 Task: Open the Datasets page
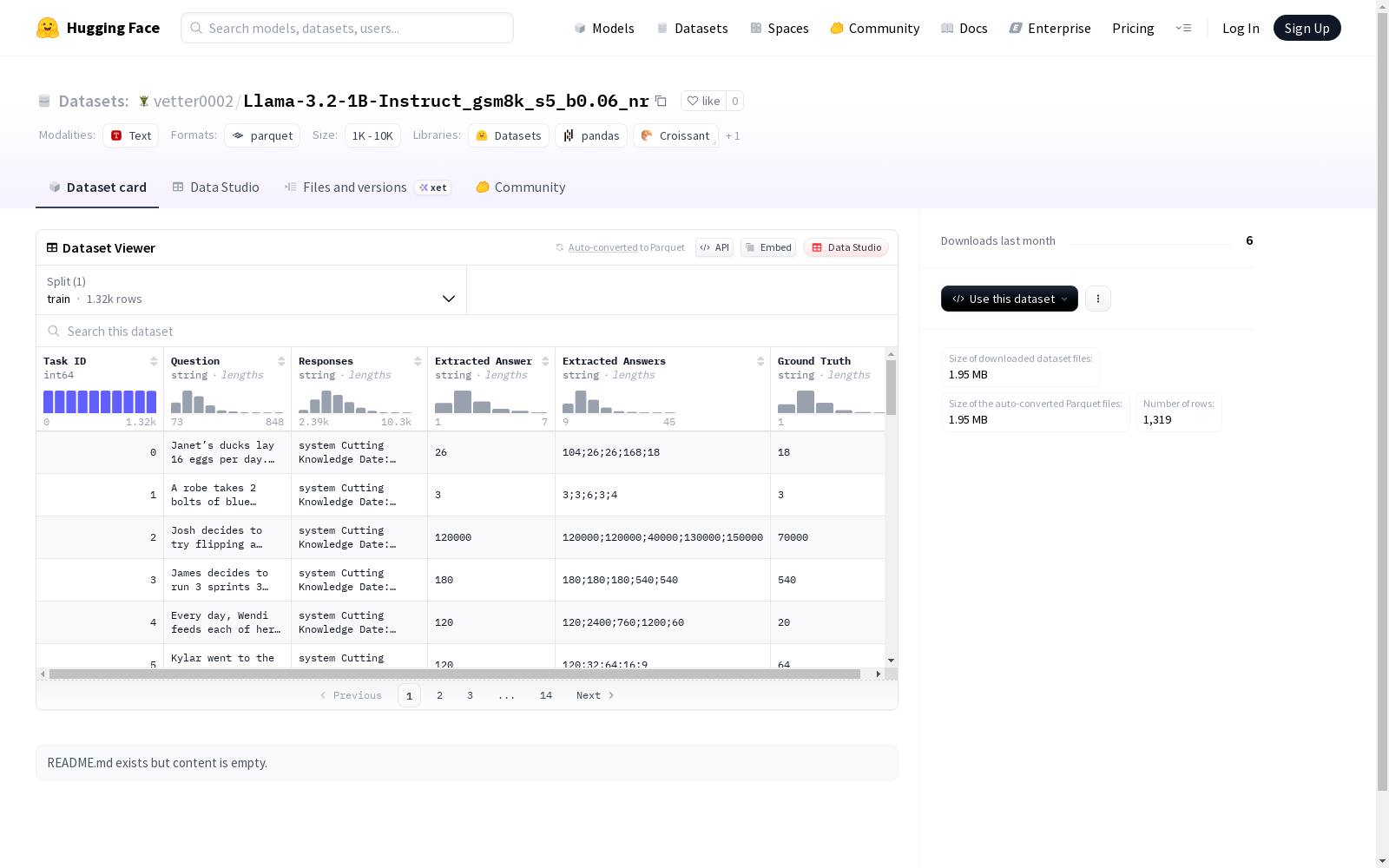click(x=692, y=28)
